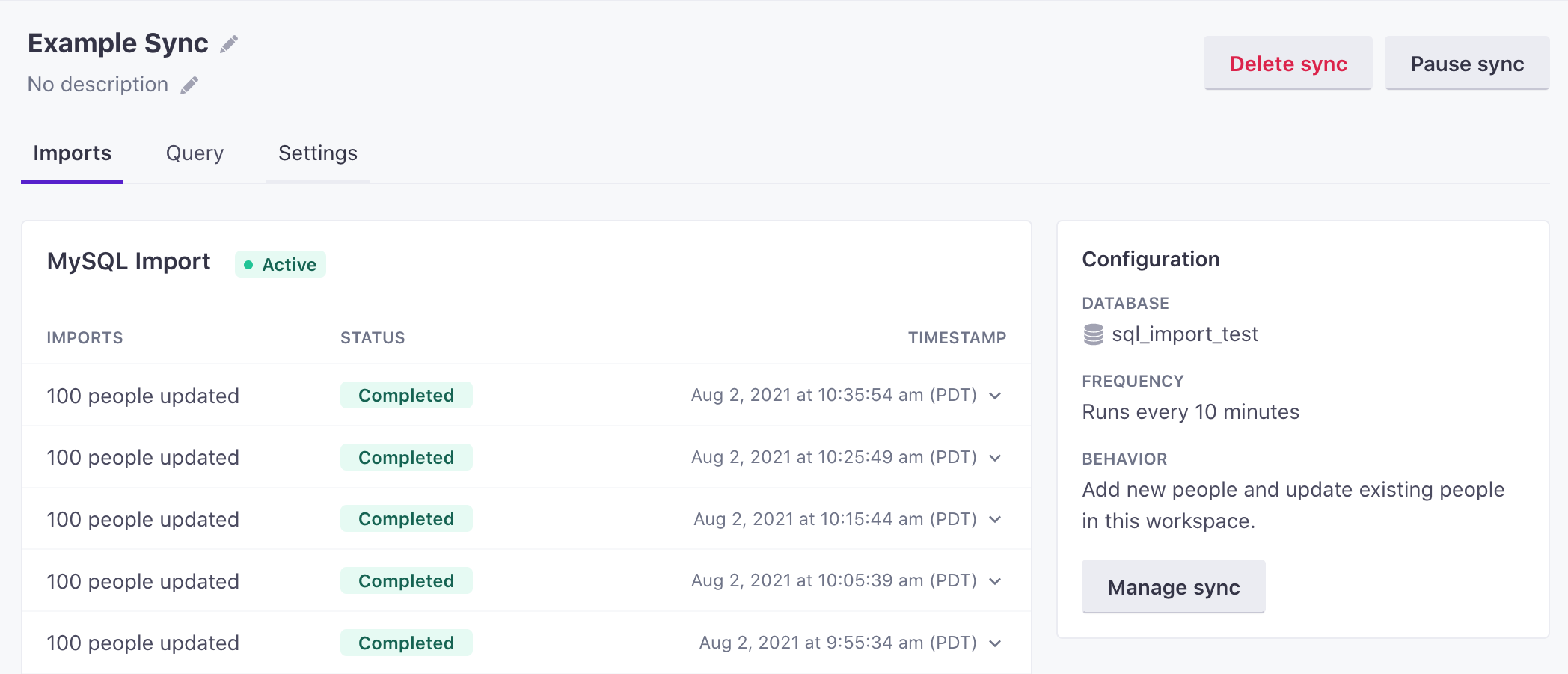Image resolution: width=1568 pixels, height=674 pixels.
Task: Click the MySQL Import heading
Action: [x=129, y=261]
